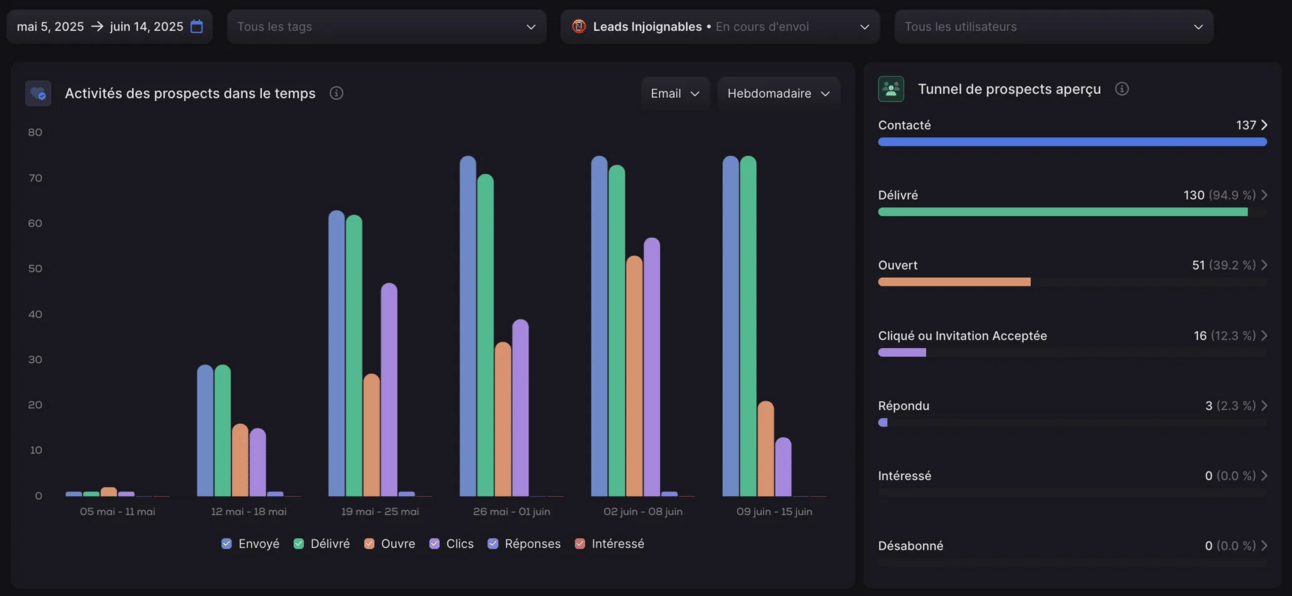The height and width of the screenshot is (596, 1292).
Task: Open the date range picker mai 5 – juin 14
Action: (110, 27)
